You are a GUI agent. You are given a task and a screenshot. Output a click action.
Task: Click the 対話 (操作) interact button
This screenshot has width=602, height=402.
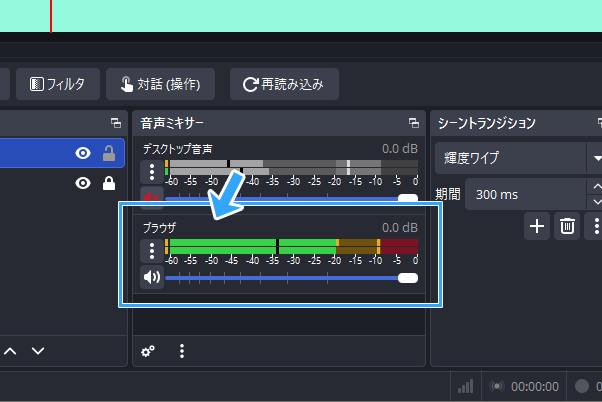click(x=160, y=84)
